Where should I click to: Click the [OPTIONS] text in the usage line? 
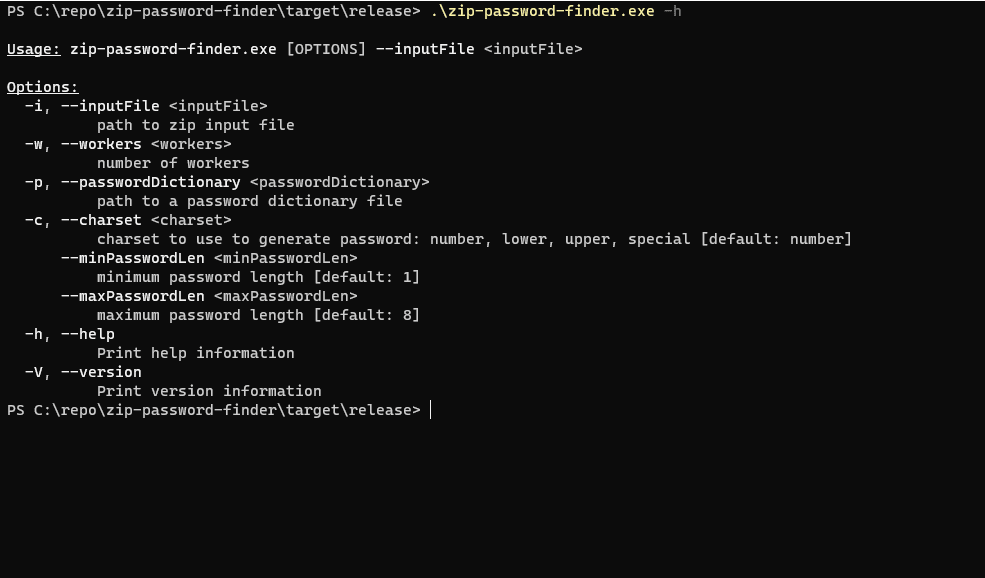326,49
